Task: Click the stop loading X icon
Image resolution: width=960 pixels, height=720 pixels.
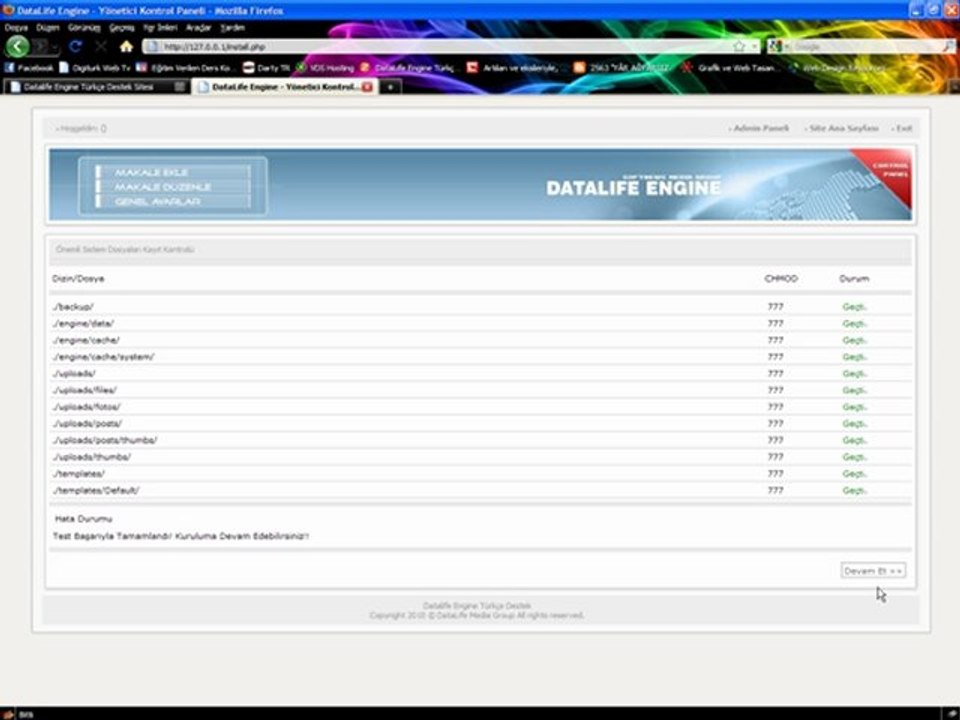Action: click(x=101, y=47)
